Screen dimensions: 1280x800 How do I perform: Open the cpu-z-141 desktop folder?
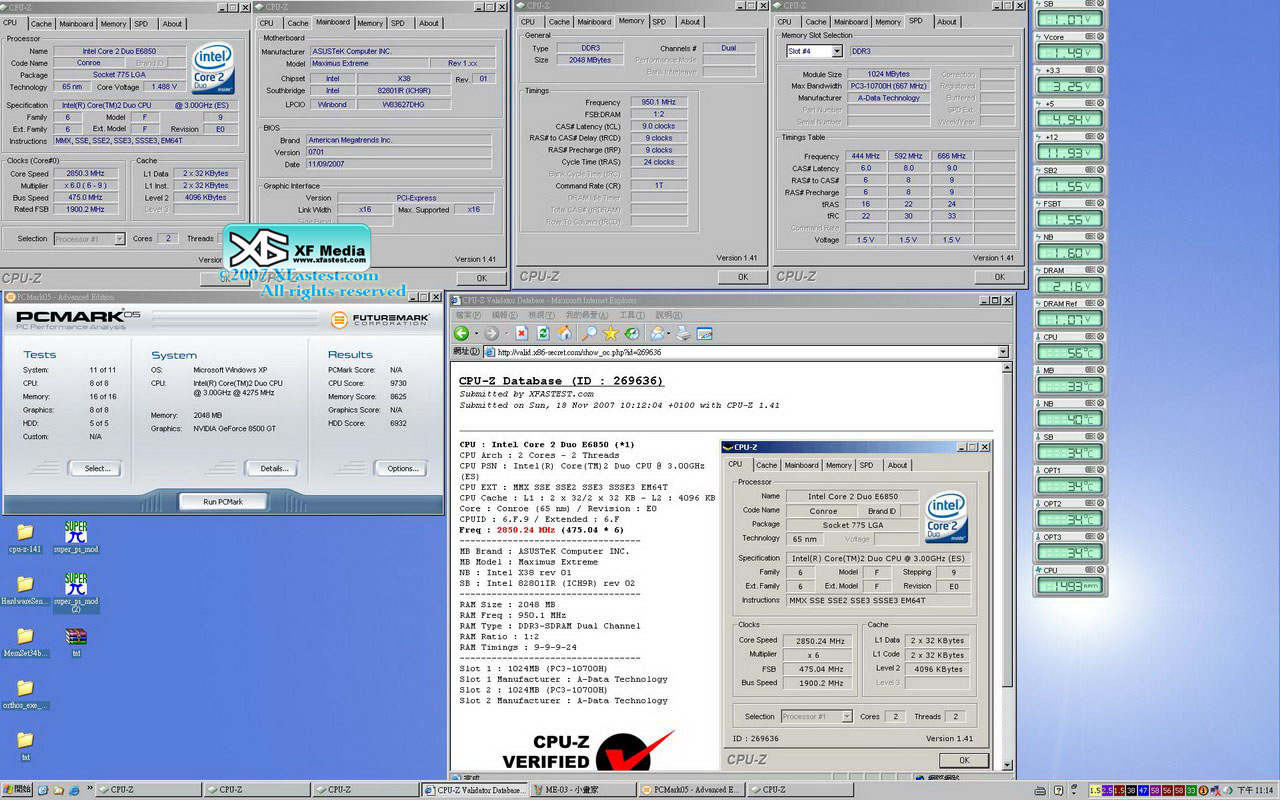(x=25, y=537)
